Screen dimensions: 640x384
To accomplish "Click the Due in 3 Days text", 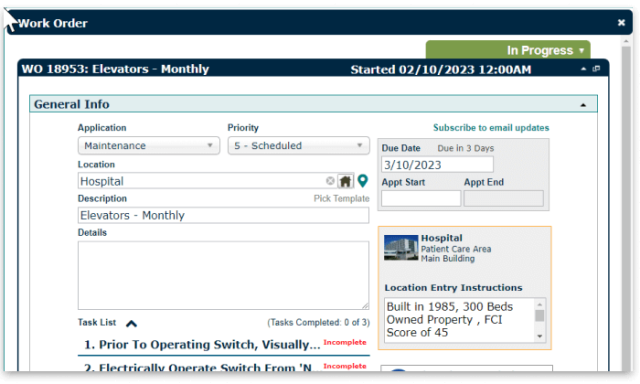I will (466, 149).
